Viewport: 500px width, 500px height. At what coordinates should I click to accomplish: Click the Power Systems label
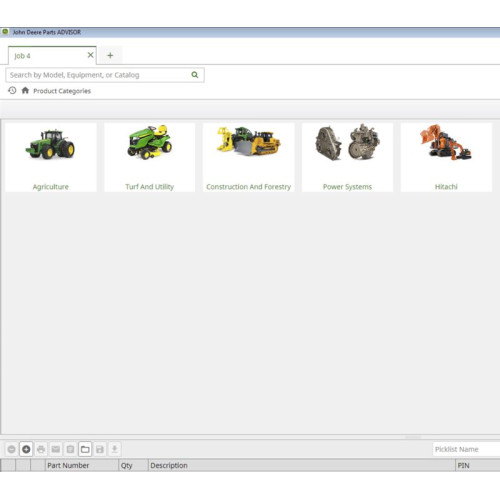347,187
